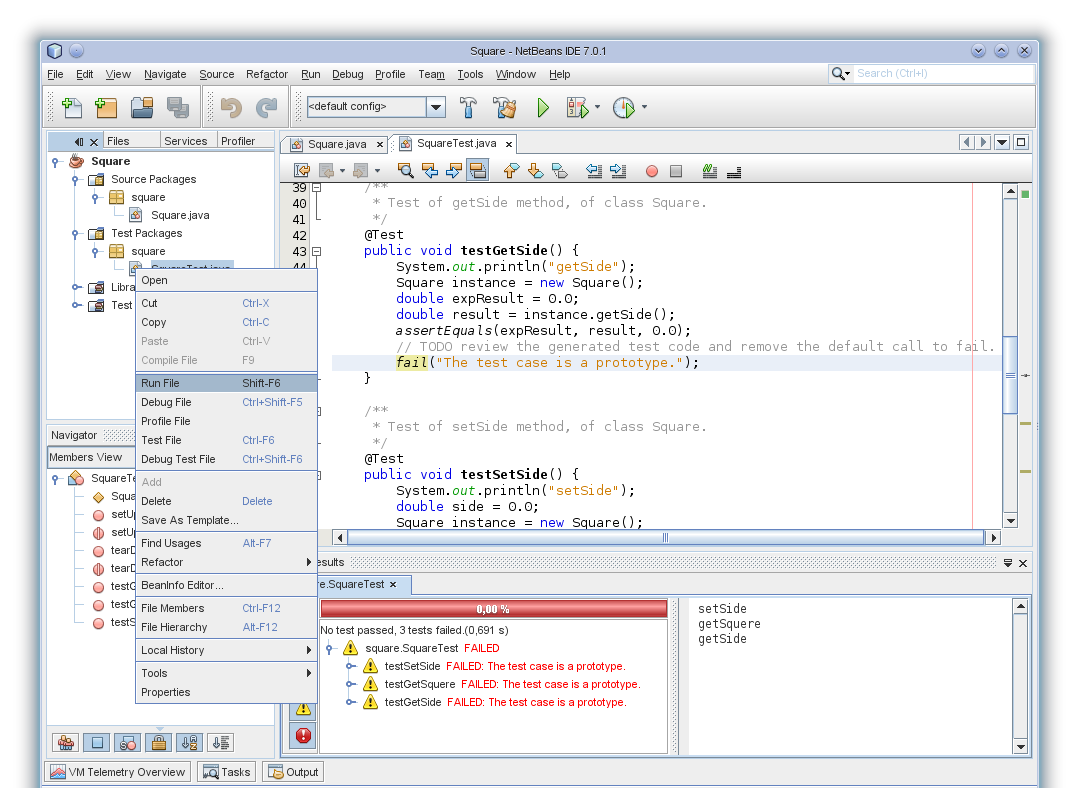Image resolution: width=1079 pixels, height=788 pixels.
Task: Collapse the Source Packages tree node
Action: click(75, 180)
